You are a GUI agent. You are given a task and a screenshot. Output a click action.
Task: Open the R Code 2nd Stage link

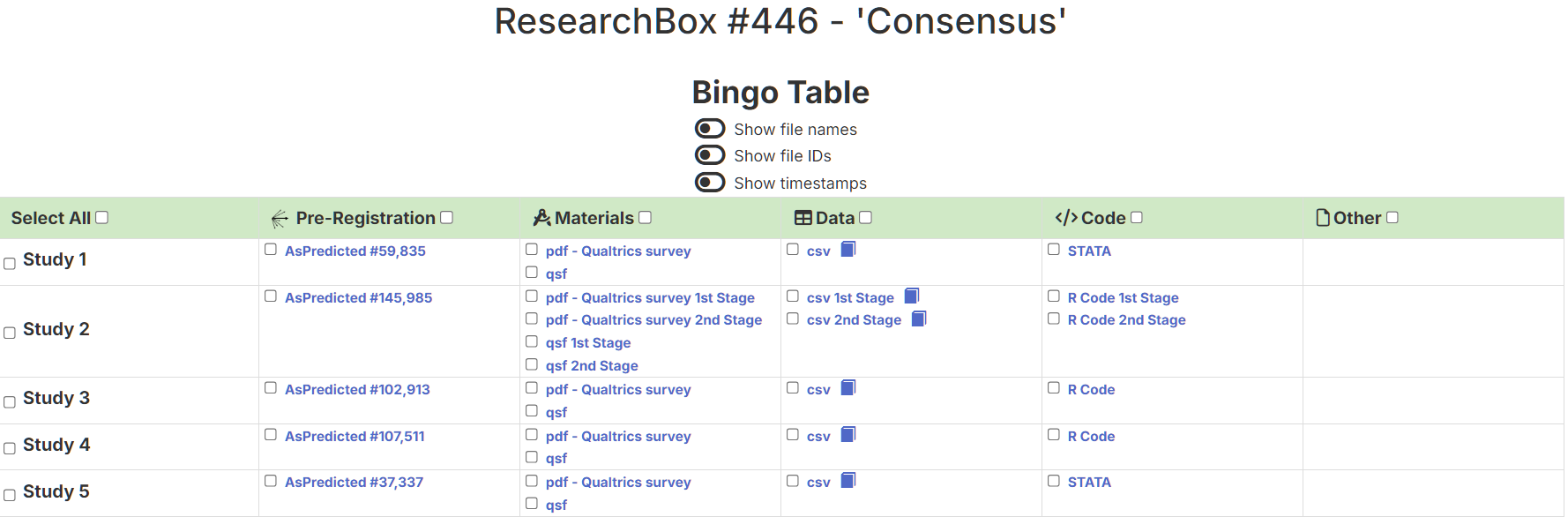(1126, 319)
